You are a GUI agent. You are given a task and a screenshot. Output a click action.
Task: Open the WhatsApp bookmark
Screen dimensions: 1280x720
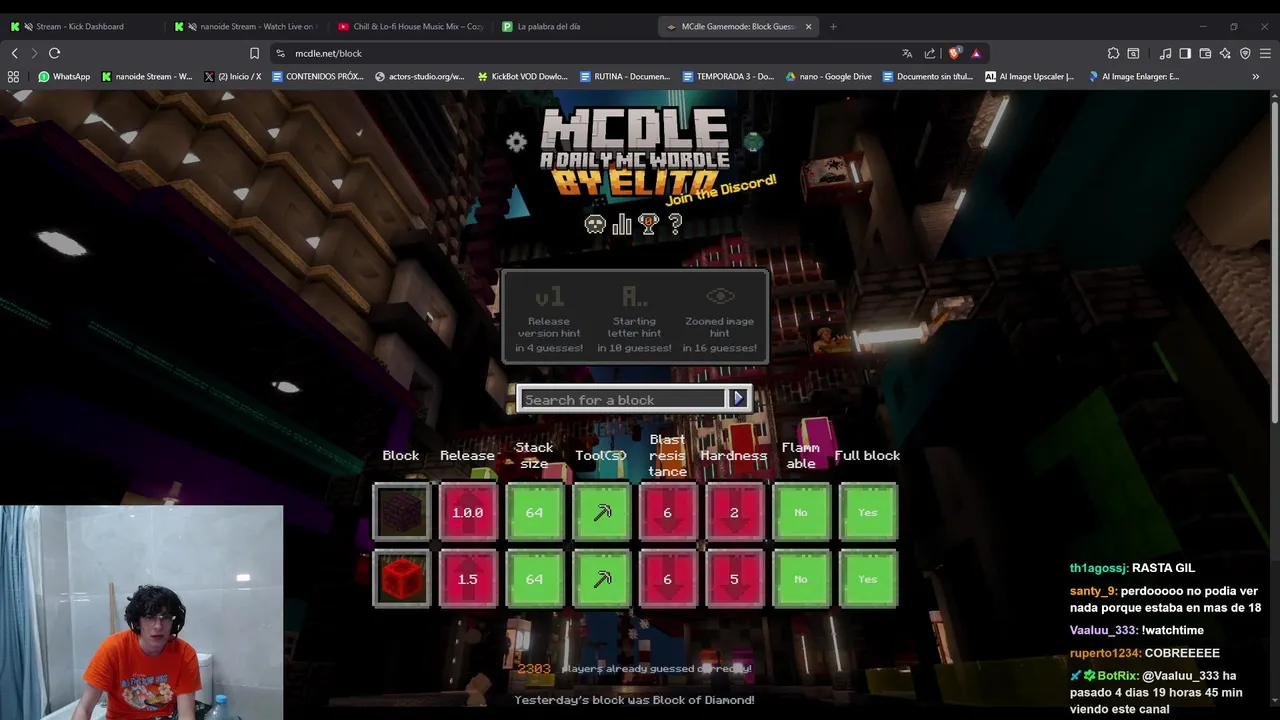(64, 76)
